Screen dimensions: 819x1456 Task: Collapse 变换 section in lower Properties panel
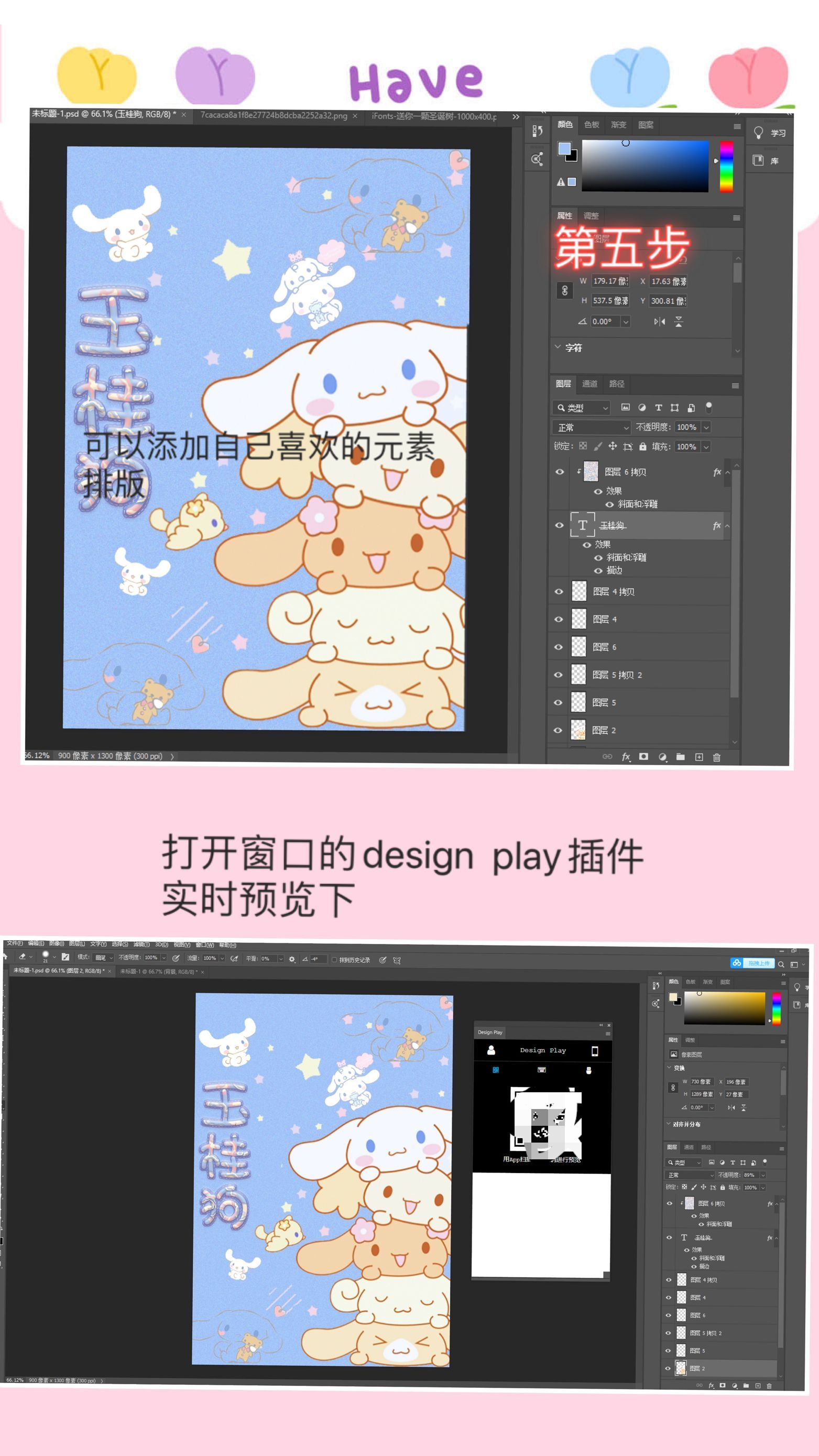coord(670,1068)
